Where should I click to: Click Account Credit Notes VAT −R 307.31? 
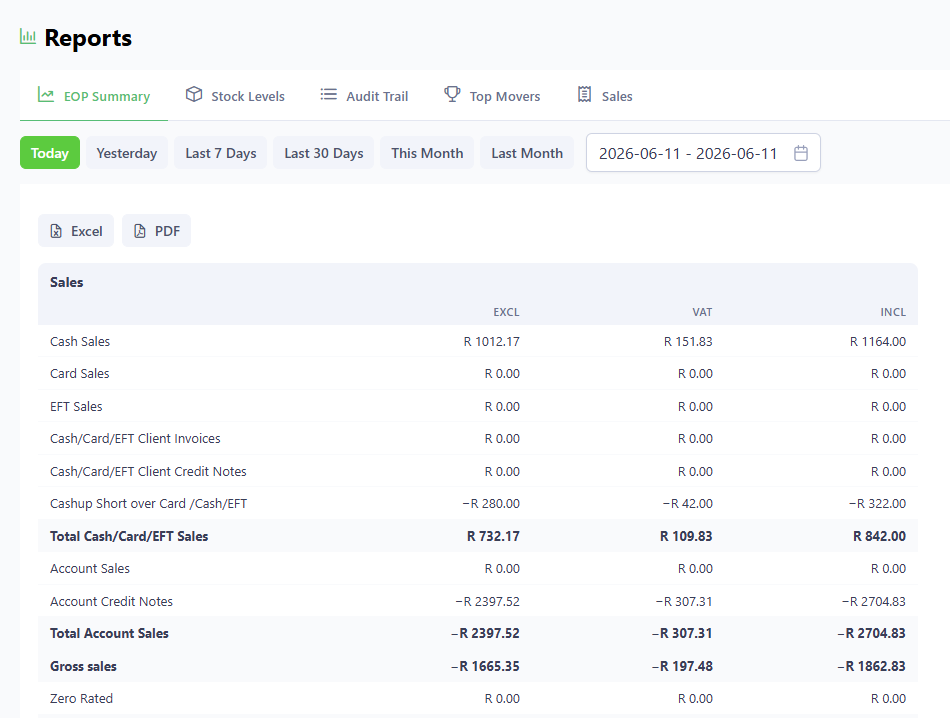pyautogui.click(x=683, y=601)
